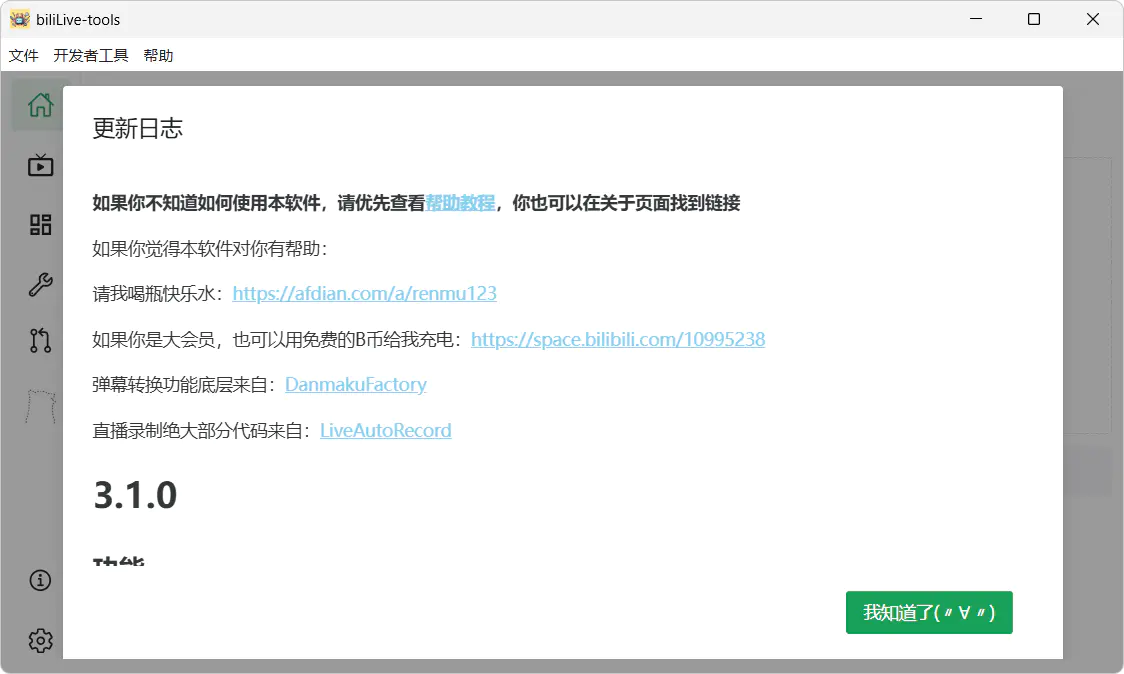Open the bilibili space charging link
Screen dimensions: 1124x674
click(x=618, y=339)
